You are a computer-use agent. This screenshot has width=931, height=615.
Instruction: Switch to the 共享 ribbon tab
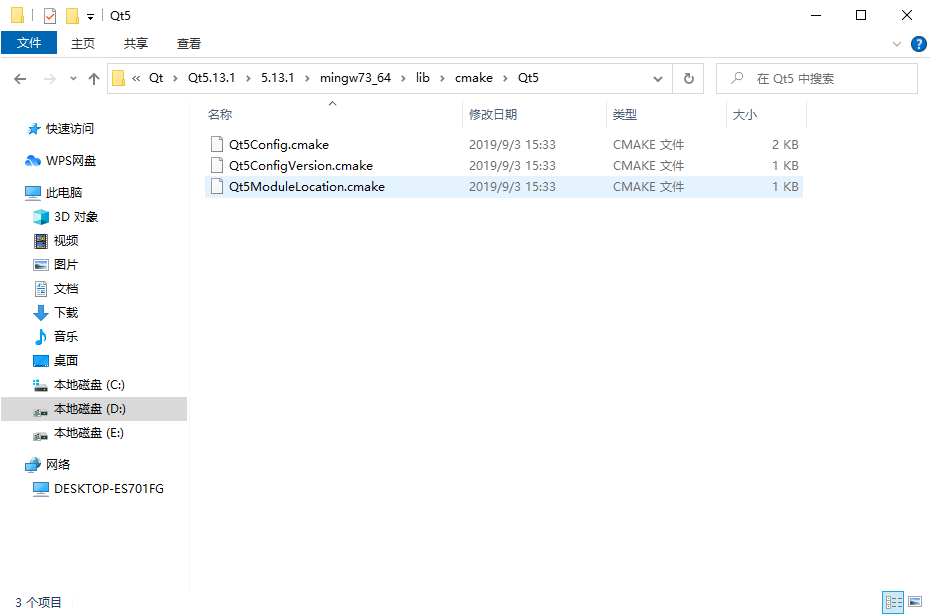(135, 43)
